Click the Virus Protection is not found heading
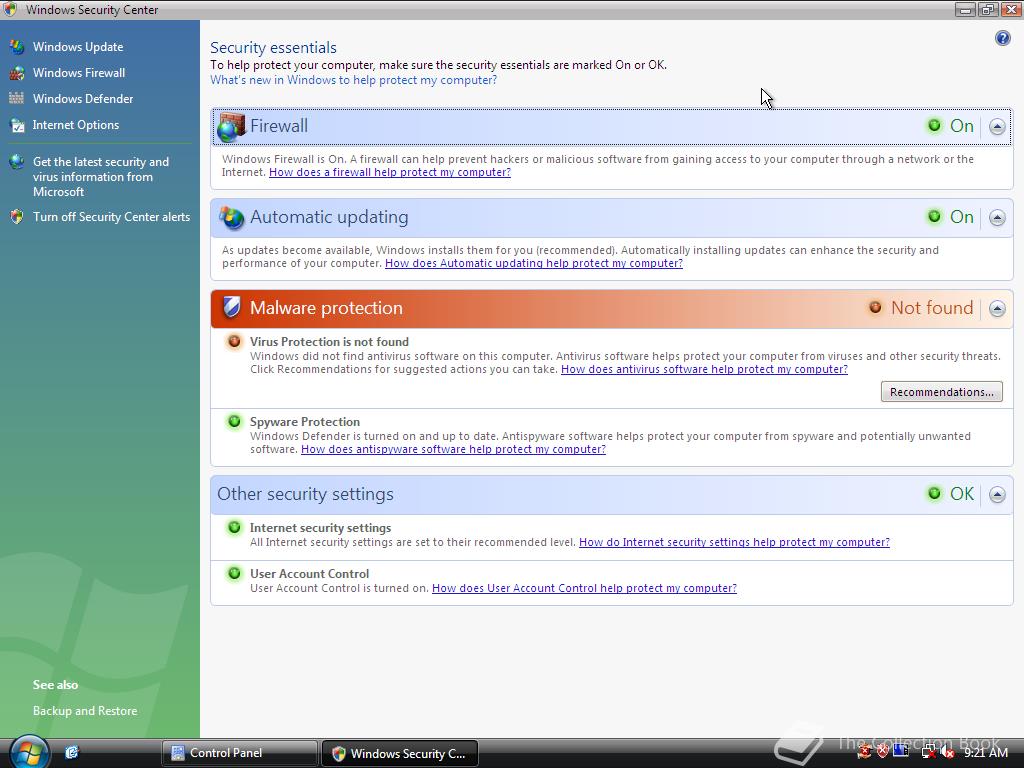Screen dimensions: 1024x768 [x=329, y=342]
